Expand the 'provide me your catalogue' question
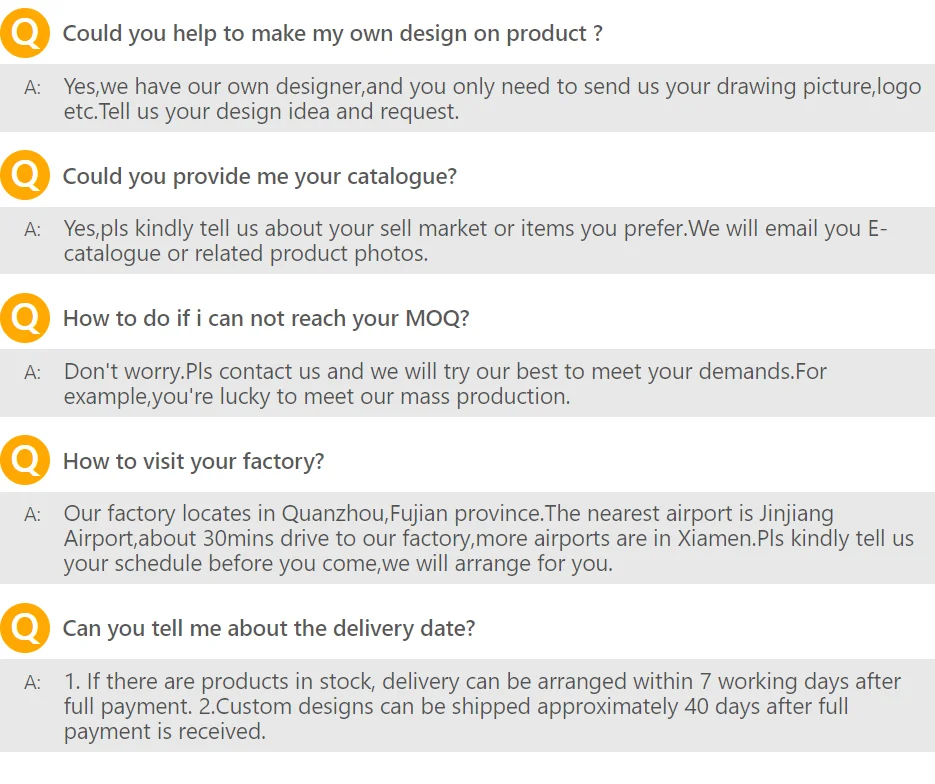 pos(259,177)
